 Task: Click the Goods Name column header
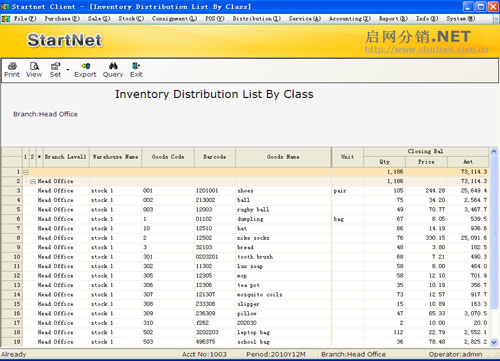click(x=283, y=157)
